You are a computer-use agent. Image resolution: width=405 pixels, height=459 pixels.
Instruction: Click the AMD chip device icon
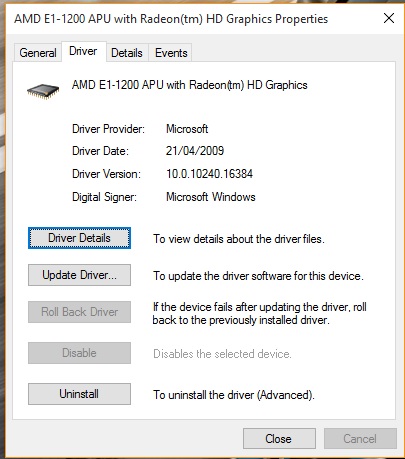(x=43, y=91)
